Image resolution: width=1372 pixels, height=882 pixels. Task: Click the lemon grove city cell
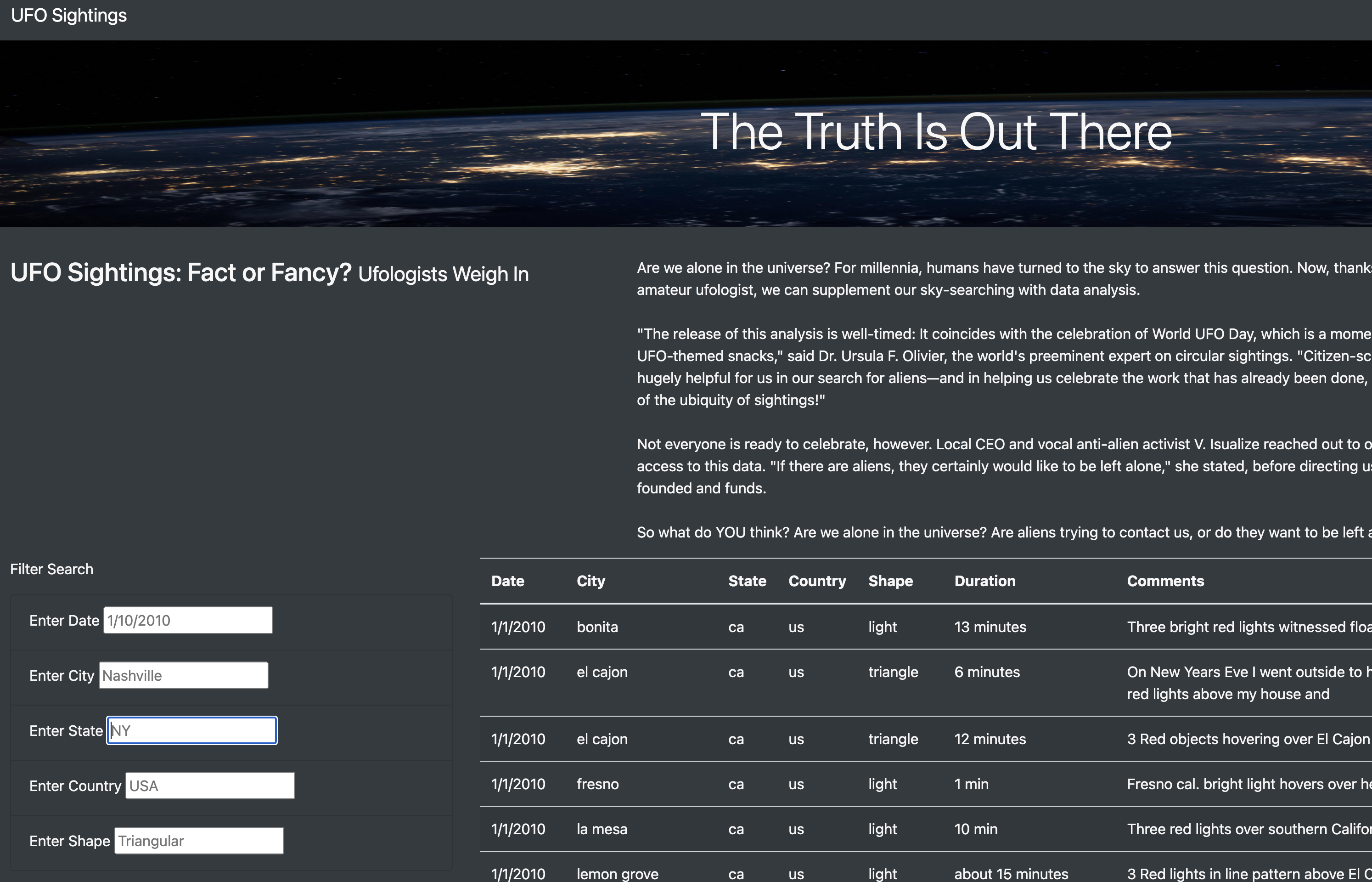click(x=617, y=873)
